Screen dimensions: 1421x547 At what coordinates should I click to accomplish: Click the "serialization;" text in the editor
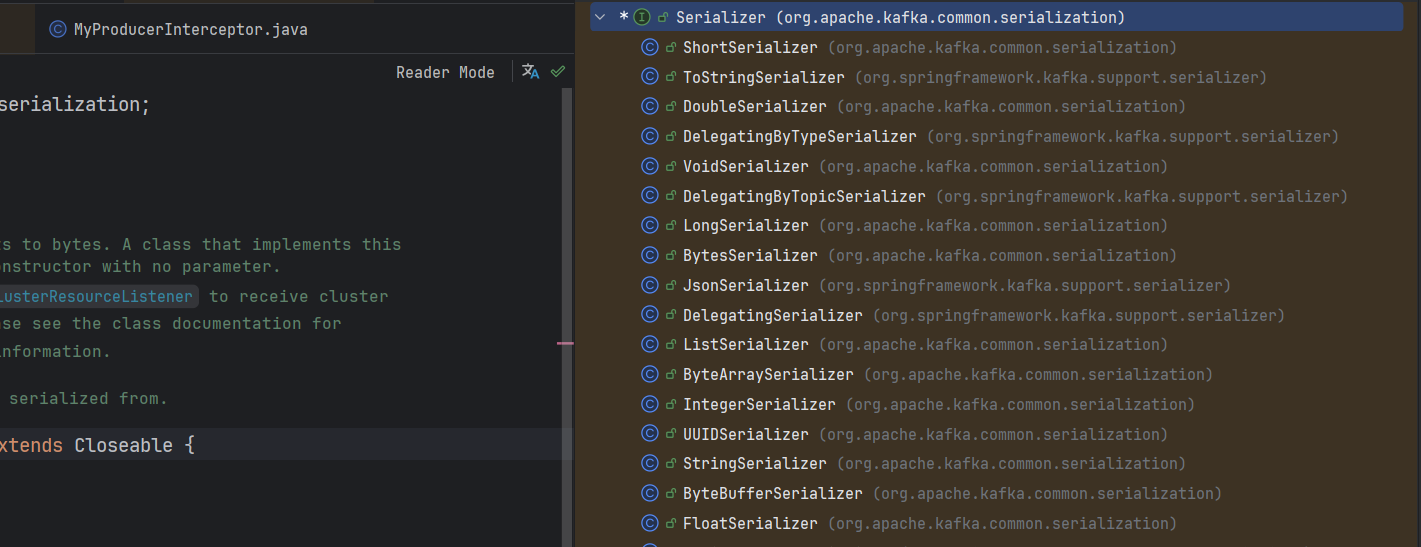tap(75, 104)
